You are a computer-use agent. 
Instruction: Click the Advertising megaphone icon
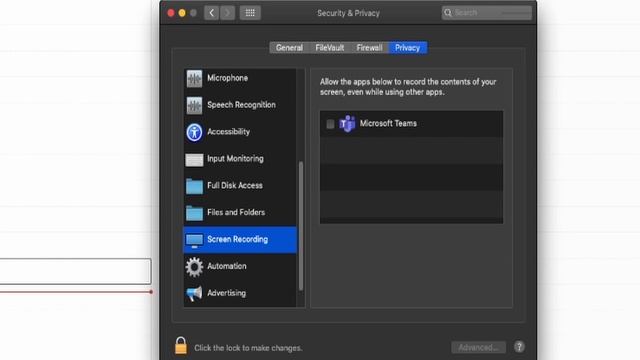pyautogui.click(x=194, y=293)
